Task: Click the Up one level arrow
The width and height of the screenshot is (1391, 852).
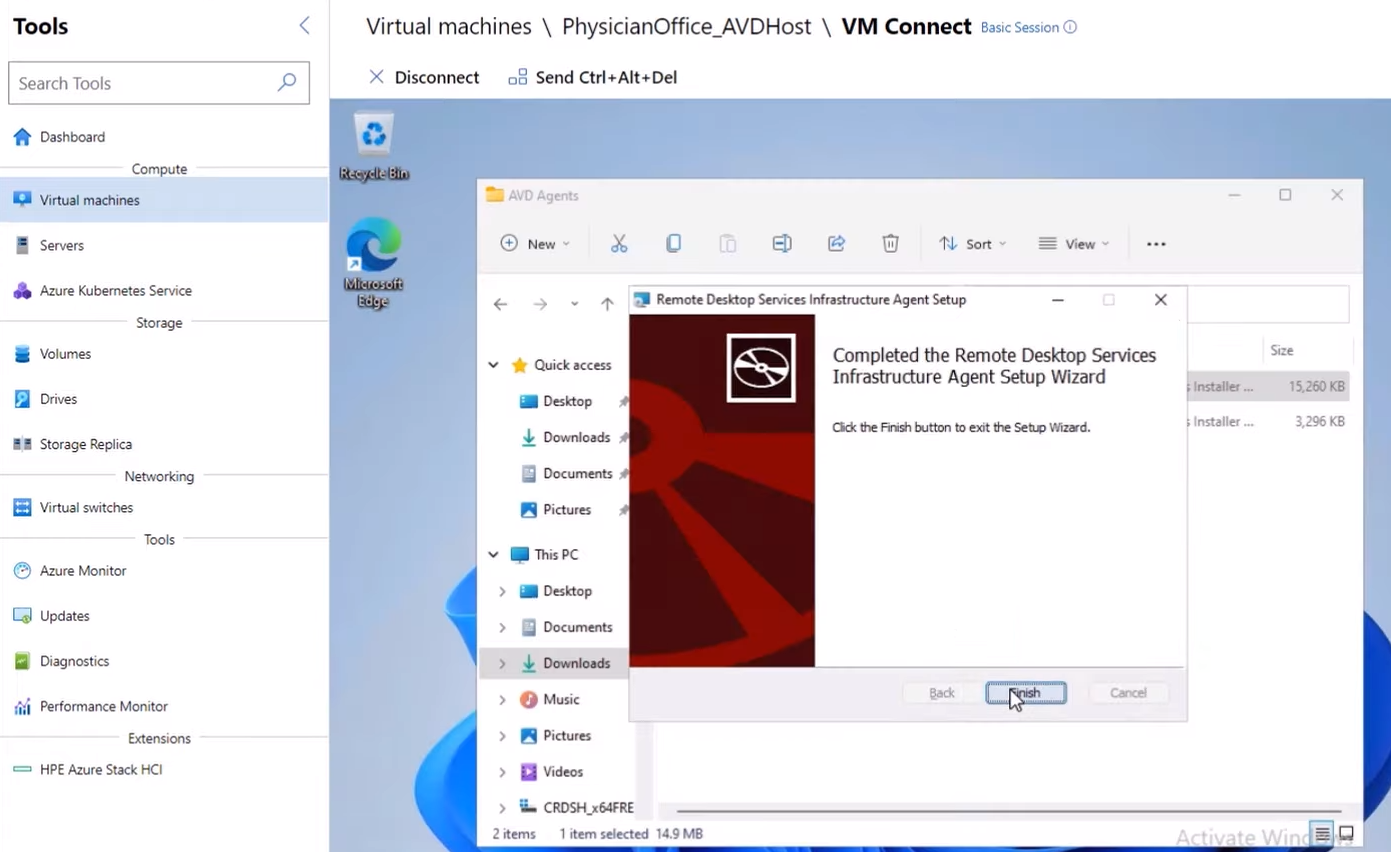Action: (607, 304)
